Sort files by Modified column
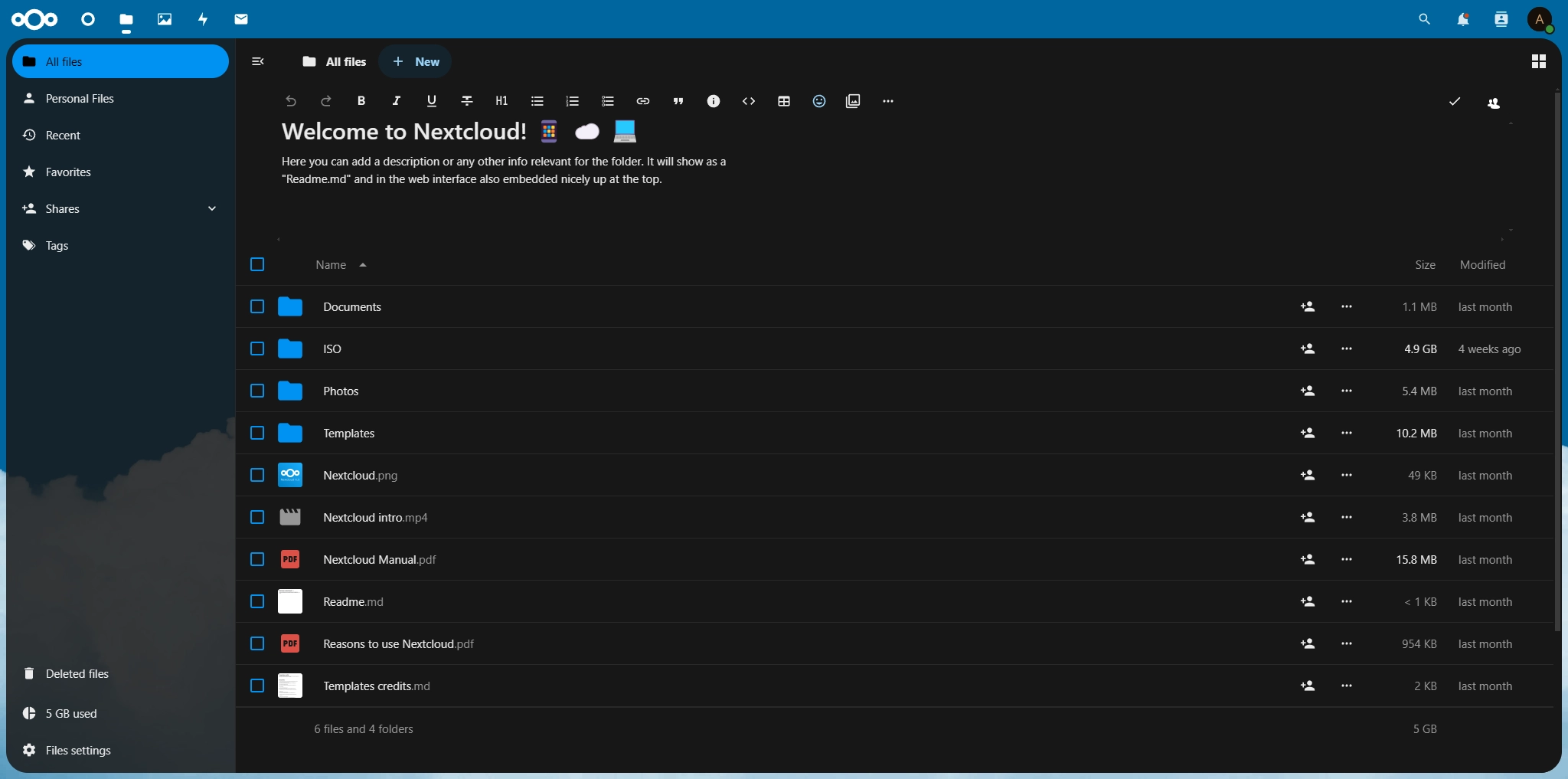 pyautogui.click(x=1482, y=264)
